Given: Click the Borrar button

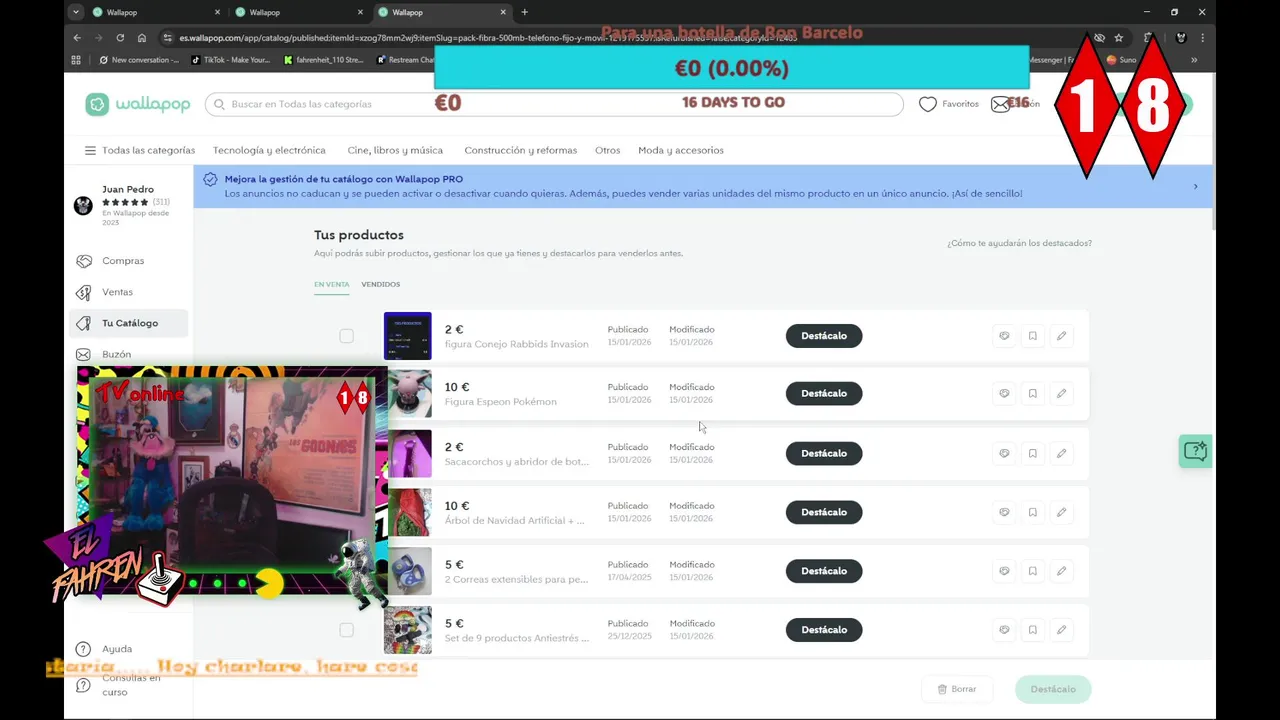Looking at the screenshot, I should 956,689.
